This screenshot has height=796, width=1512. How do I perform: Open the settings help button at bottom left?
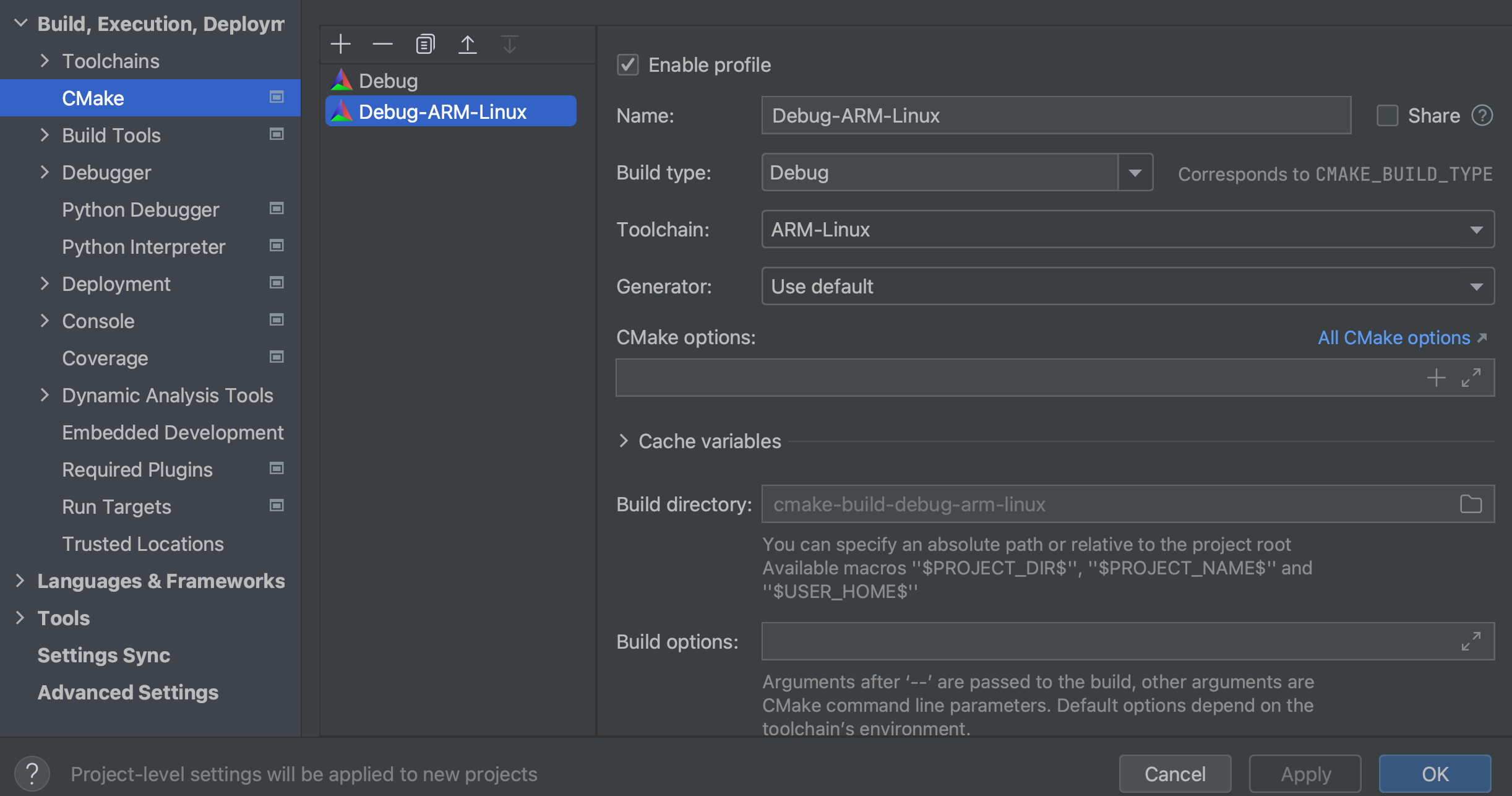point(32,774)
